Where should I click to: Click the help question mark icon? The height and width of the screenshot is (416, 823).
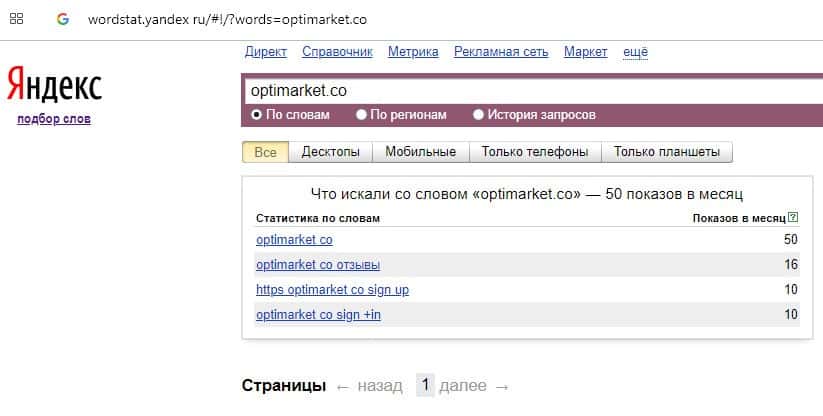[x=793, y=217]
